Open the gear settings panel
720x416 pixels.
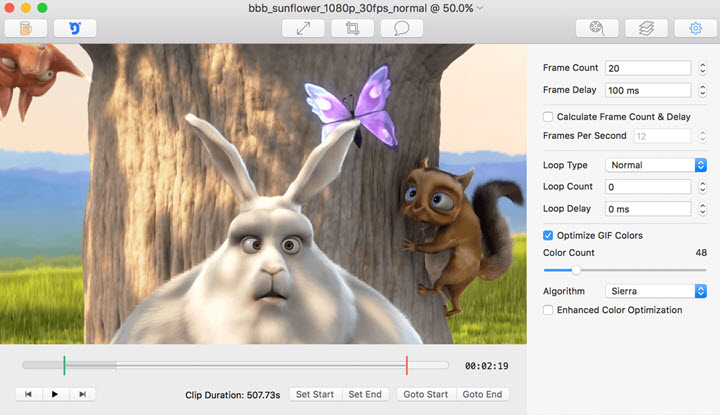point(695,28)
